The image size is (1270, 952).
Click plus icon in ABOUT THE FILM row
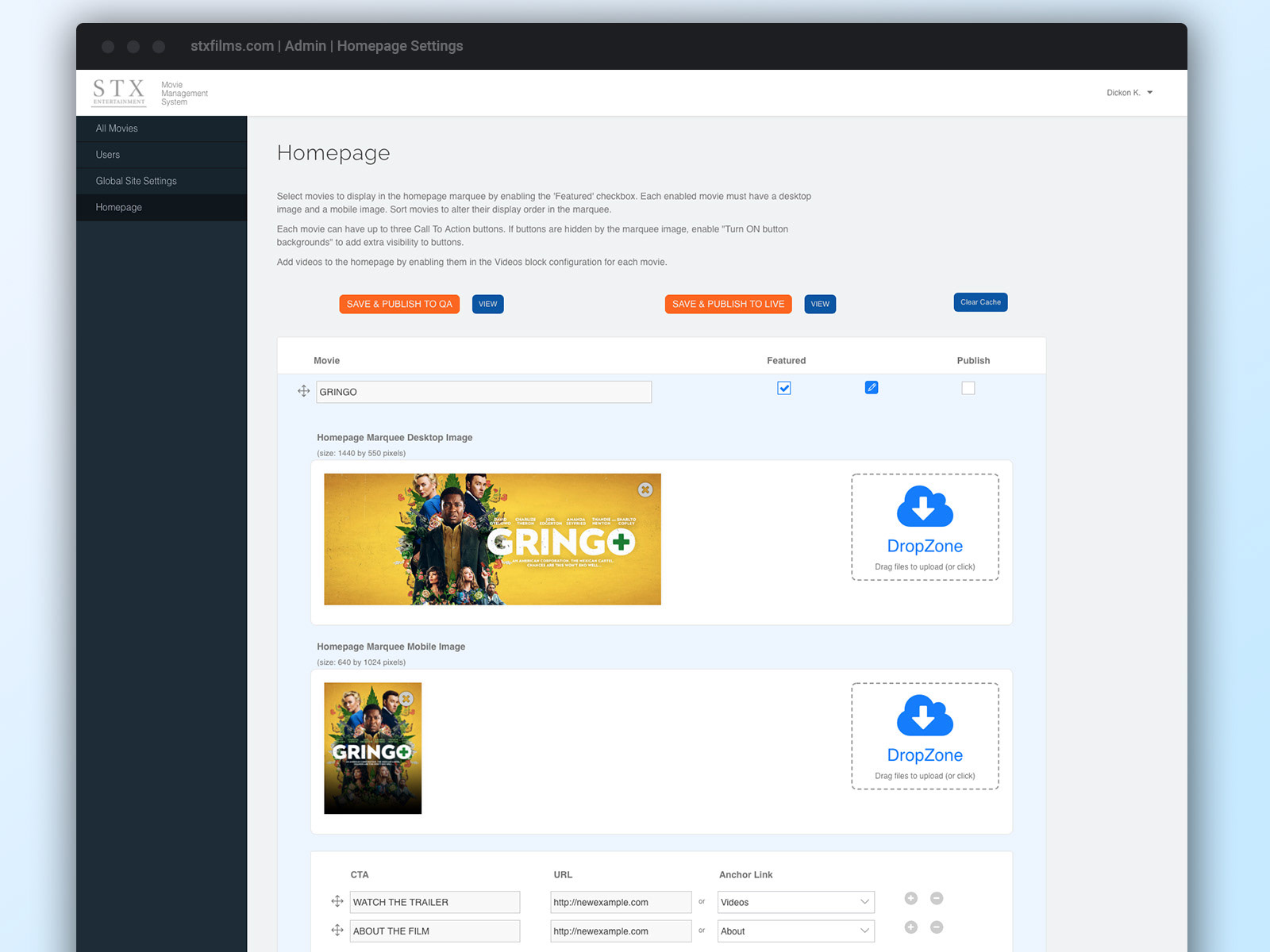click(911, 927)
